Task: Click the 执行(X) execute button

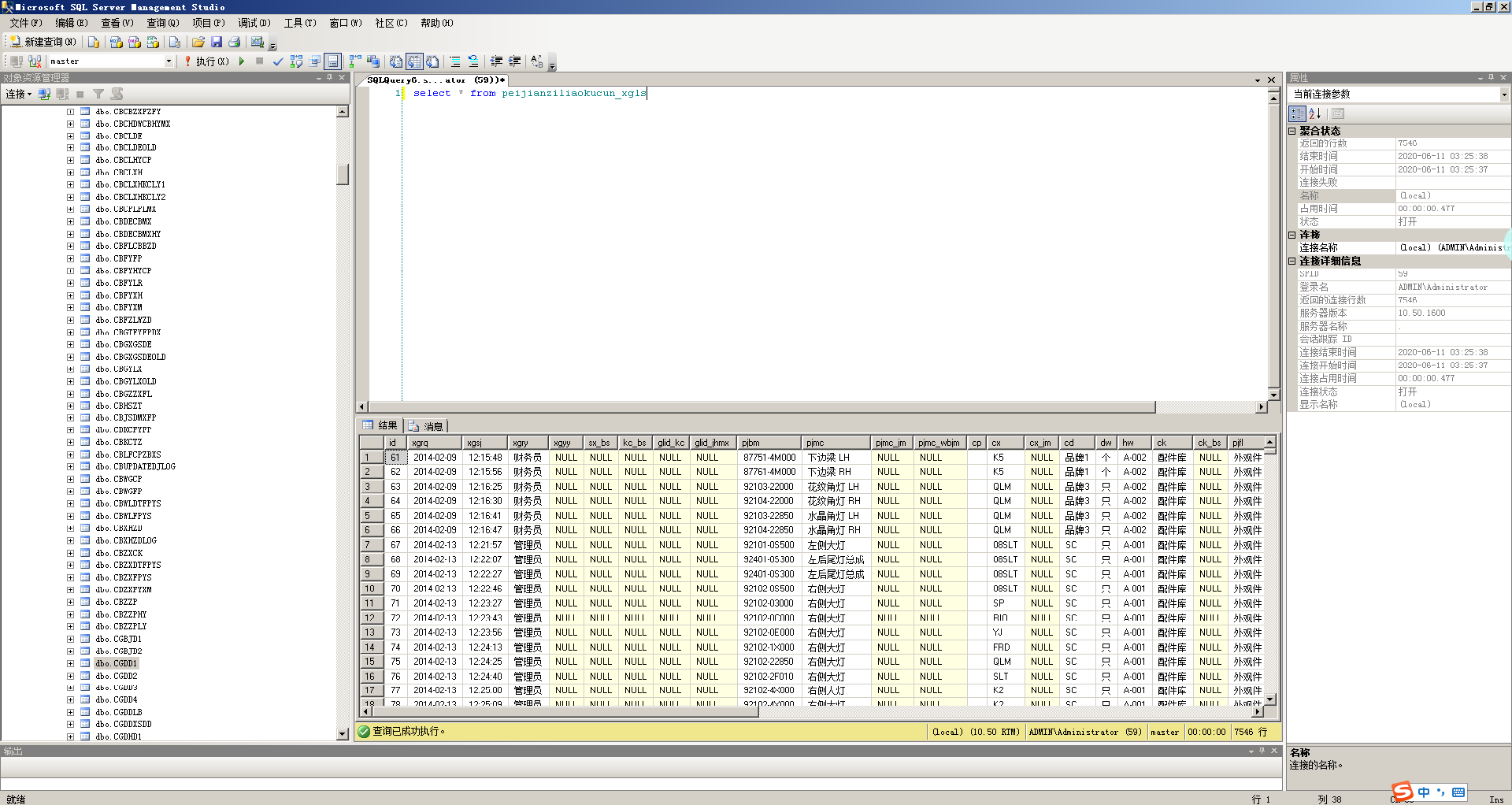Action: (x=206, y=61)
